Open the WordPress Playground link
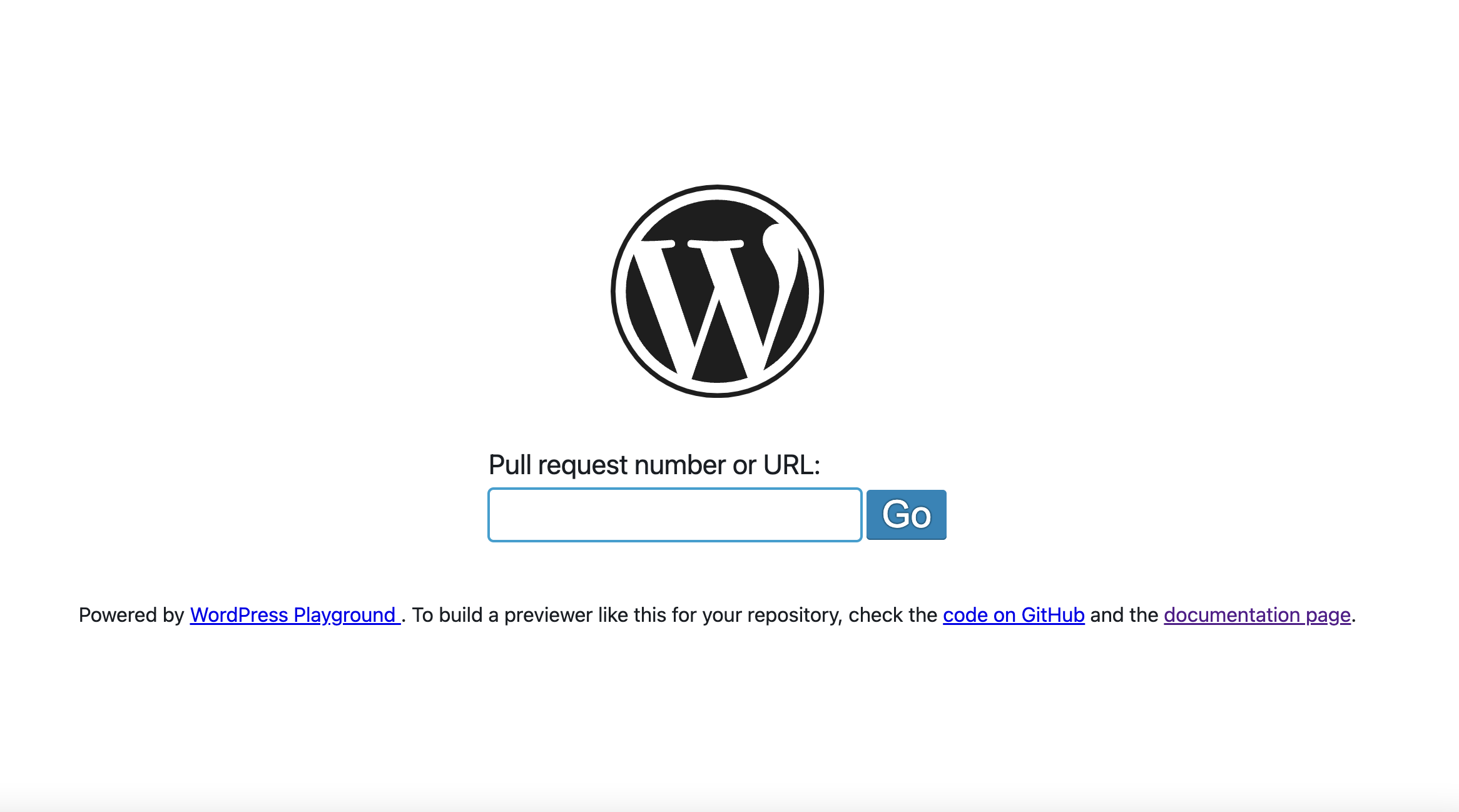The height and width of the screenshot is (812, 1459). pos(295,615)
